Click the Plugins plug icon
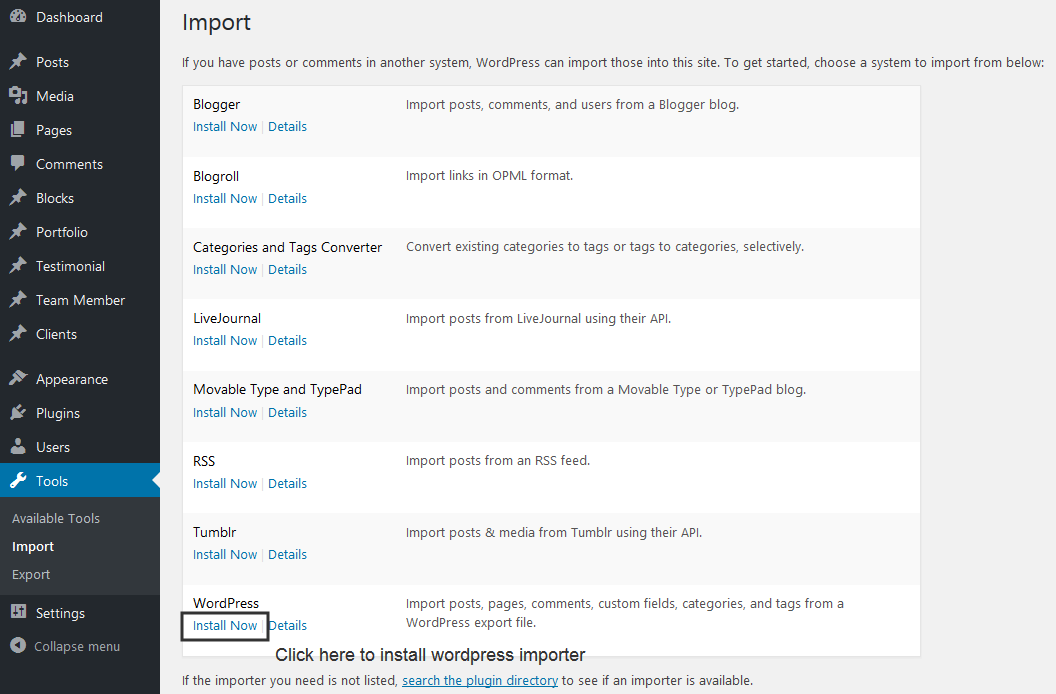The height and width of the screenshot is (694, 1056). pos(18,413)
